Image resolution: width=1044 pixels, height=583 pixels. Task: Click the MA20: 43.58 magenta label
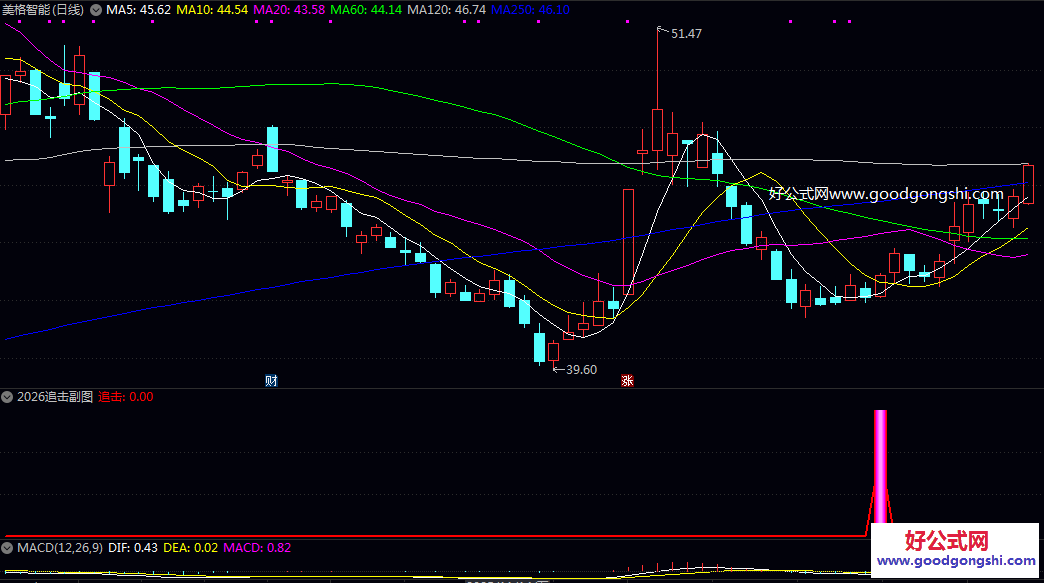289,10
